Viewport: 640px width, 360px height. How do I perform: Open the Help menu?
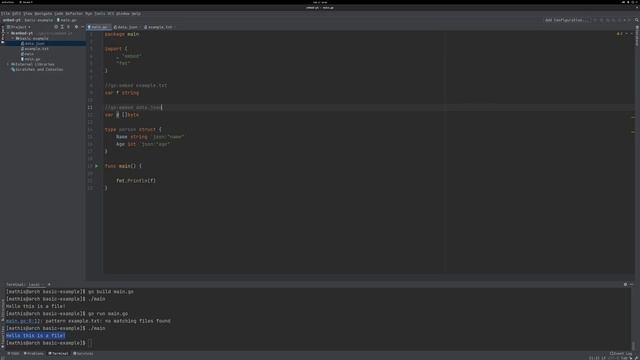point(136,13)
